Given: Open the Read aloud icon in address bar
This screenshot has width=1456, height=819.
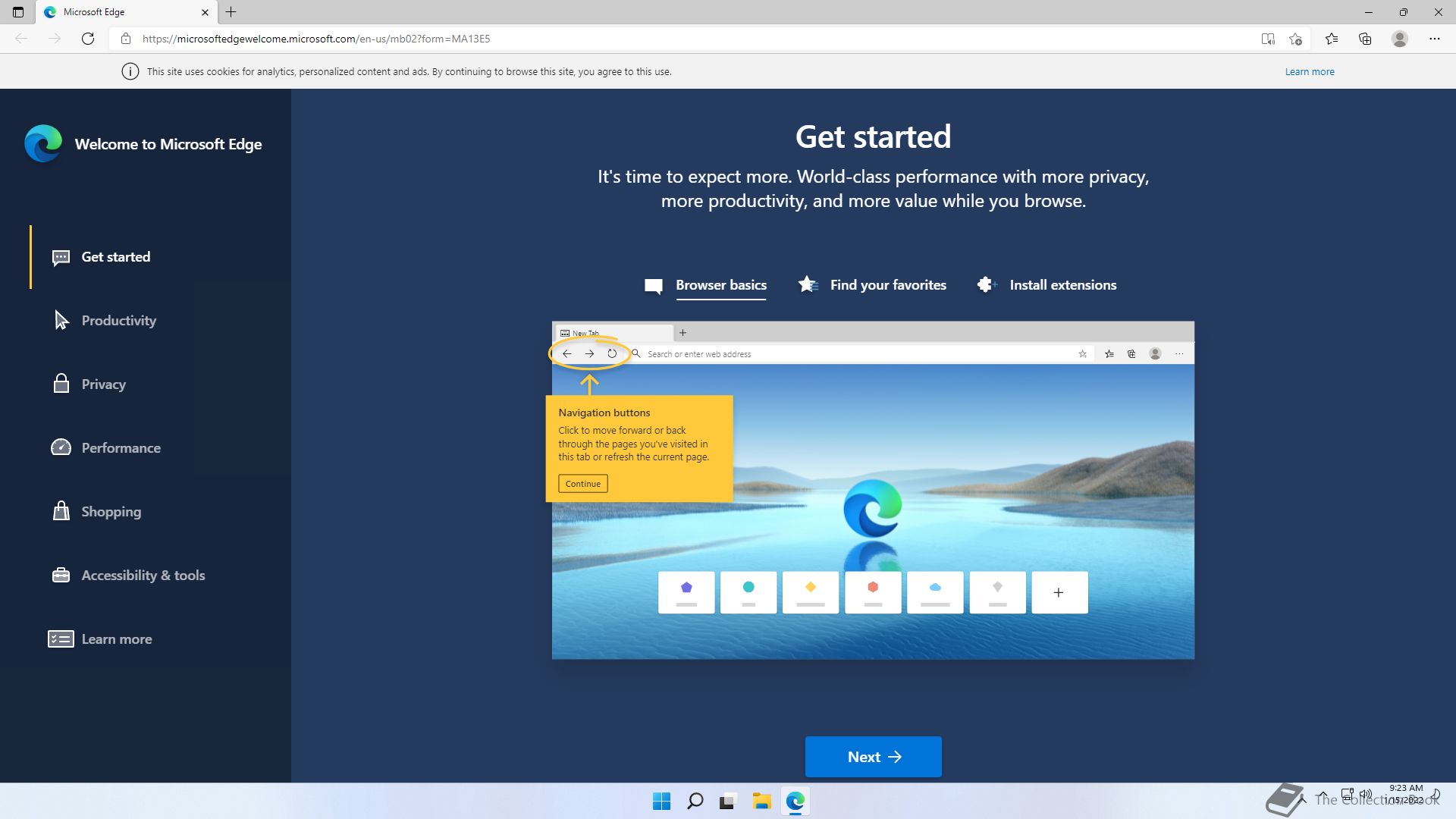Looking at the screenshot, I should pyautogui.click(x=1267, y=39).
